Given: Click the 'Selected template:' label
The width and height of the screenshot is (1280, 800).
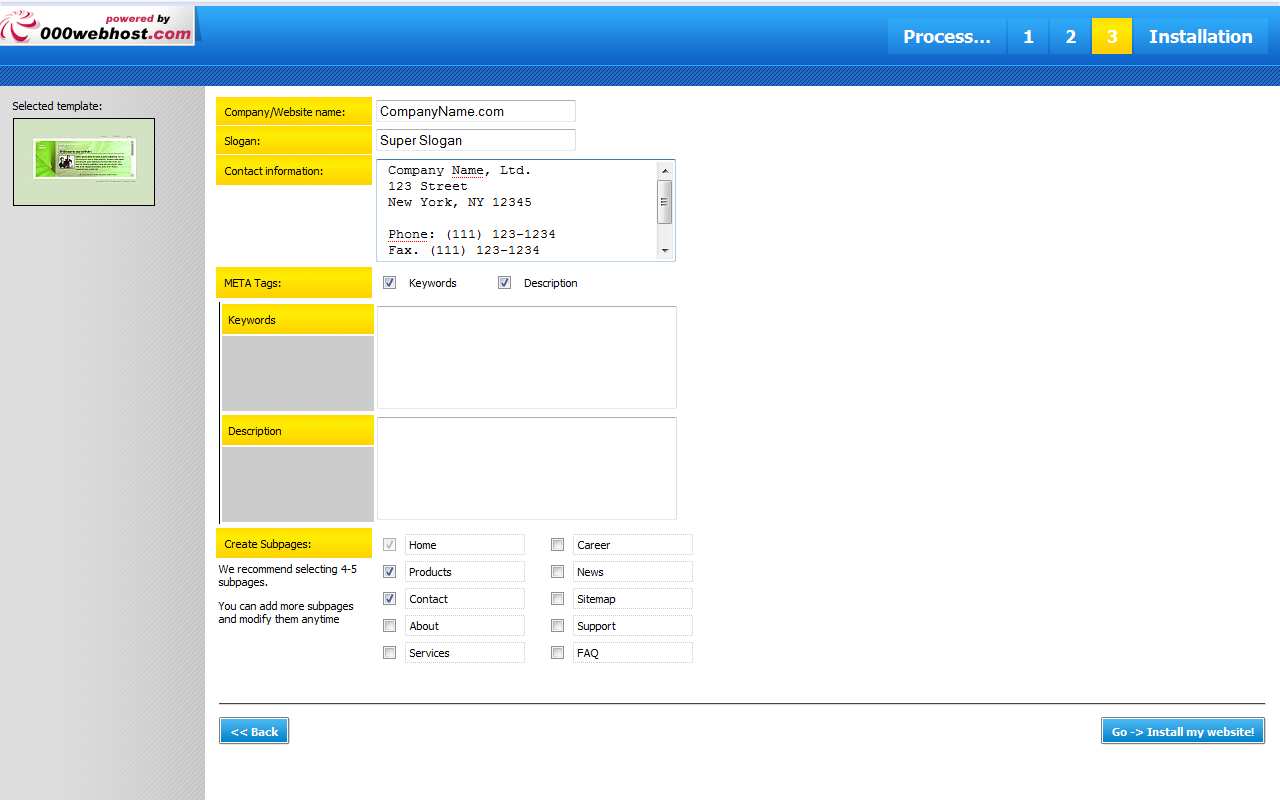Looking at the screenshot, I should pyautogui.click(x=57, y=106).
